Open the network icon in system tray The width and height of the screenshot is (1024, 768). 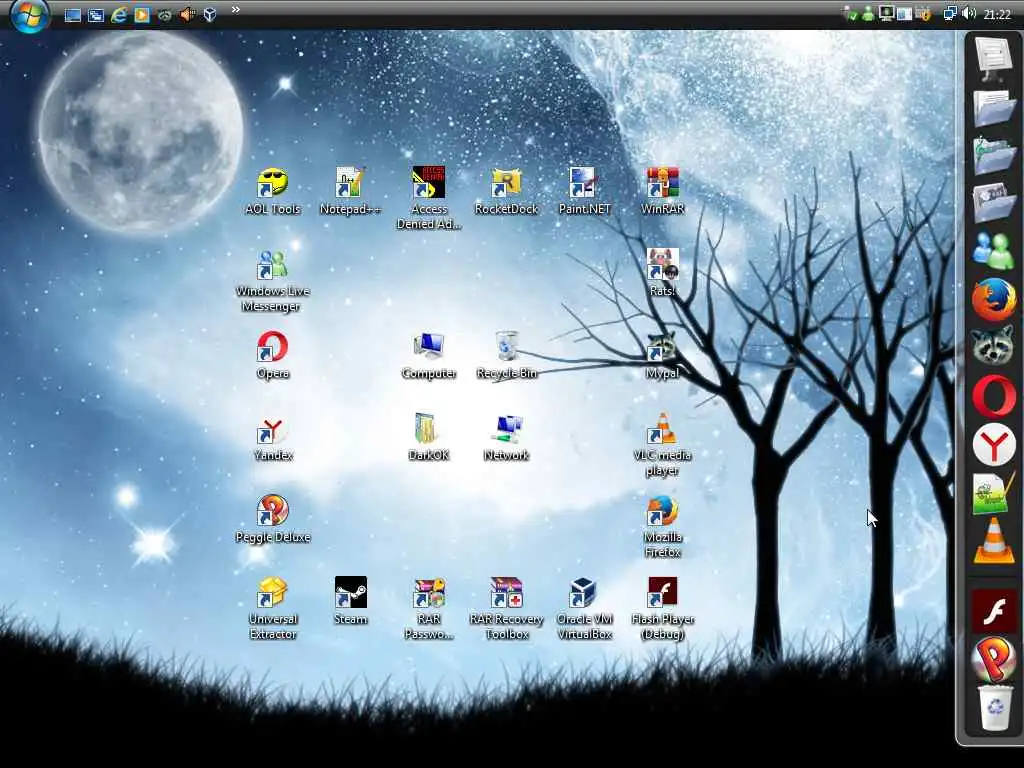[950, 14]
